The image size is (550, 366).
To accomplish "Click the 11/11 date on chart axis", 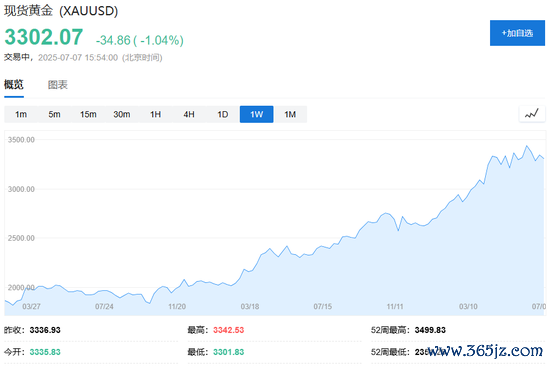I will [395, 306].
